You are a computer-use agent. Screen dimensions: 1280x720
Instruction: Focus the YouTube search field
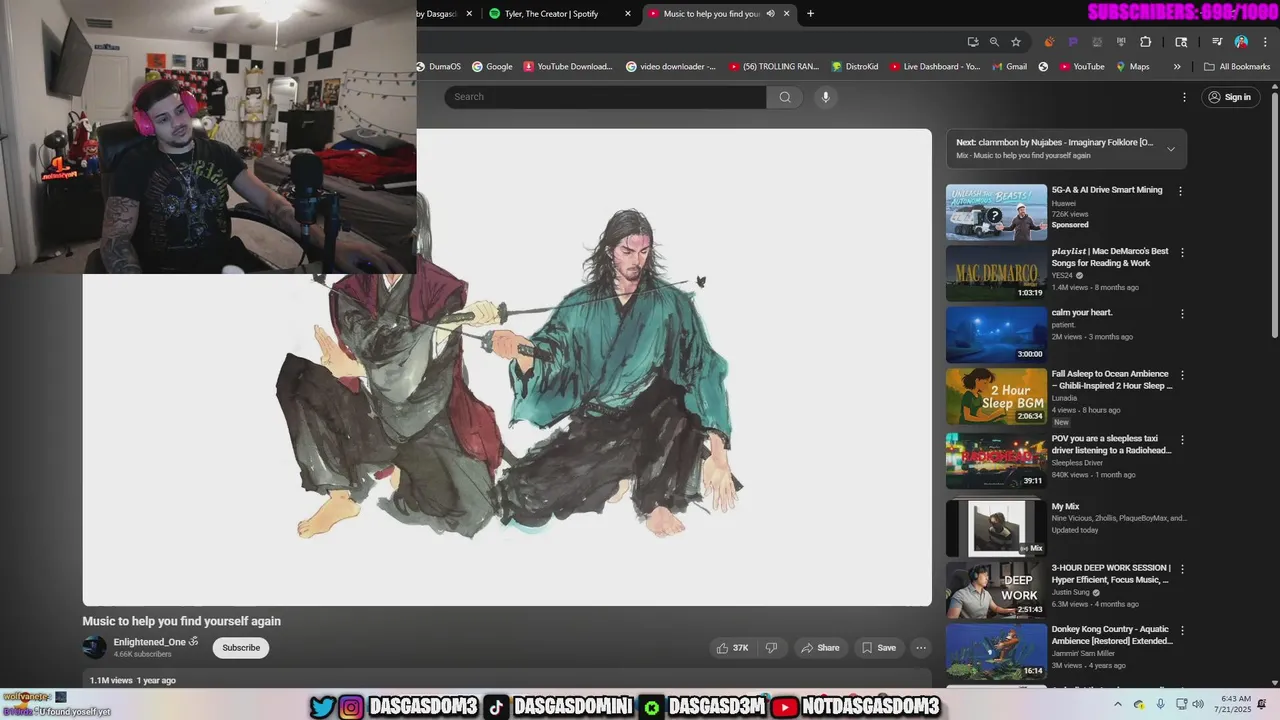click(605, 97)
